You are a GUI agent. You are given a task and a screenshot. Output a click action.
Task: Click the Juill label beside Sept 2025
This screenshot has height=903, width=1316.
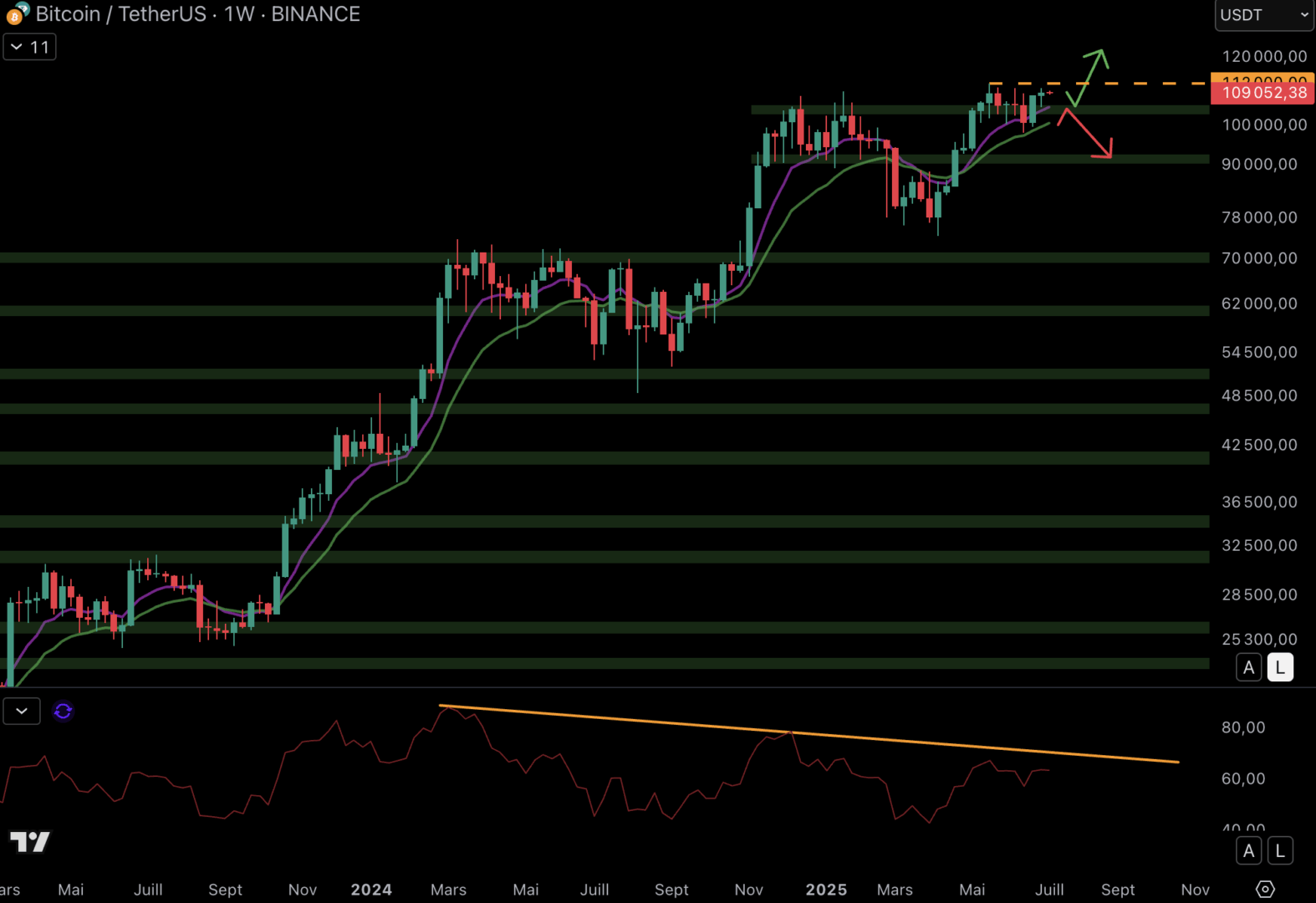coord(1049,890)
